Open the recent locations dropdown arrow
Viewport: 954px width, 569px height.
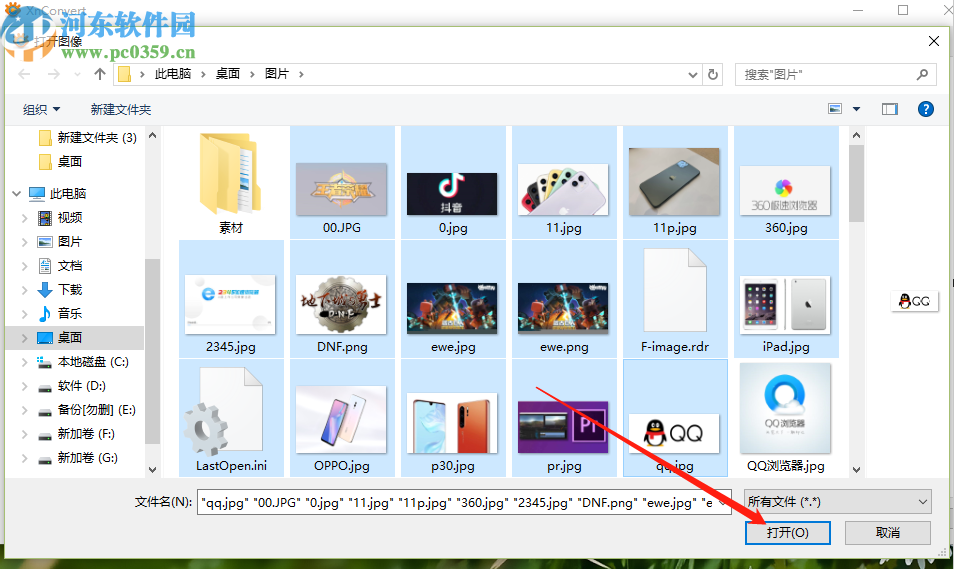coord(77,74)
